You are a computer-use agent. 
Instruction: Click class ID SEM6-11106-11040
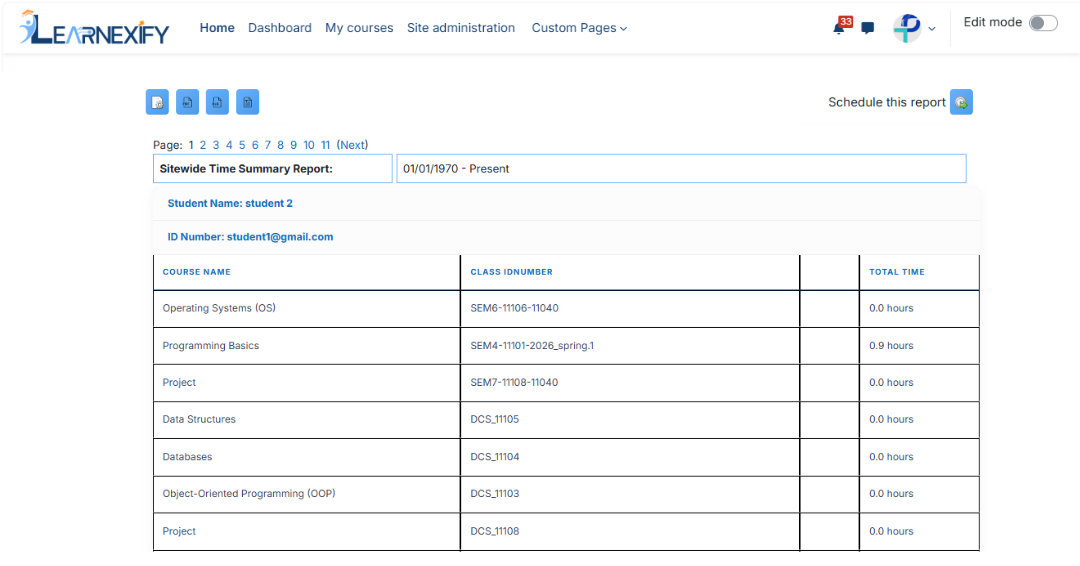tap(515, 308)
